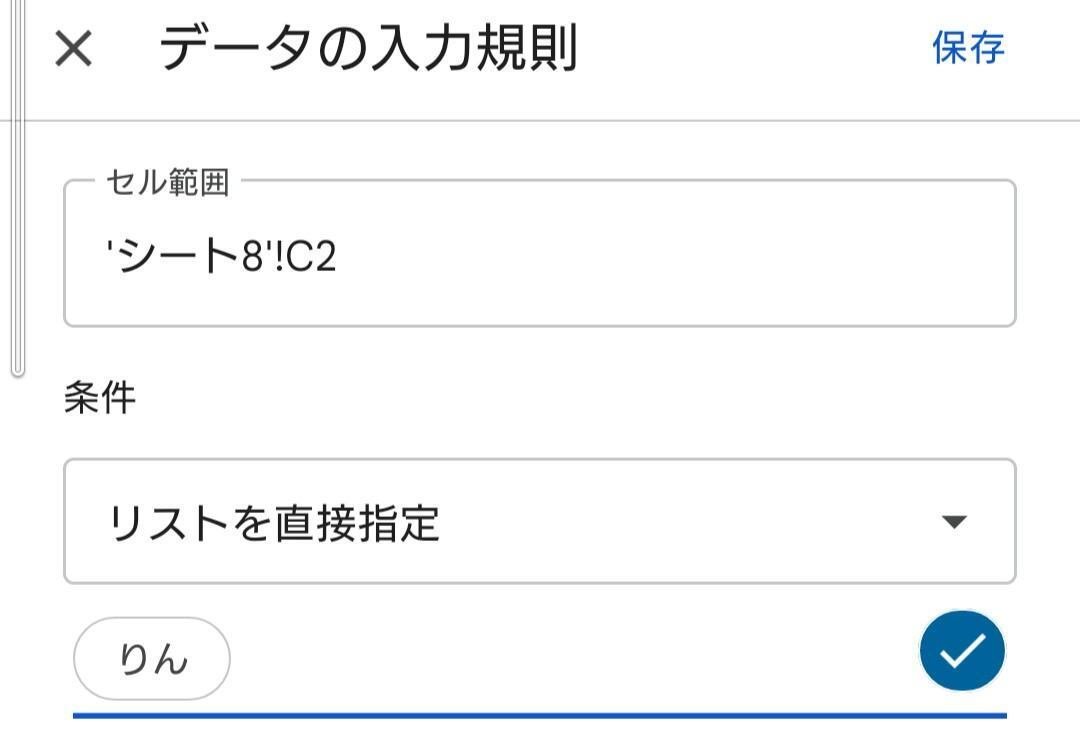Screen dimensions: 1080x753
Task: Click the セル範囲 floating label
Action: pyautogui.click(x=167, y=183)
